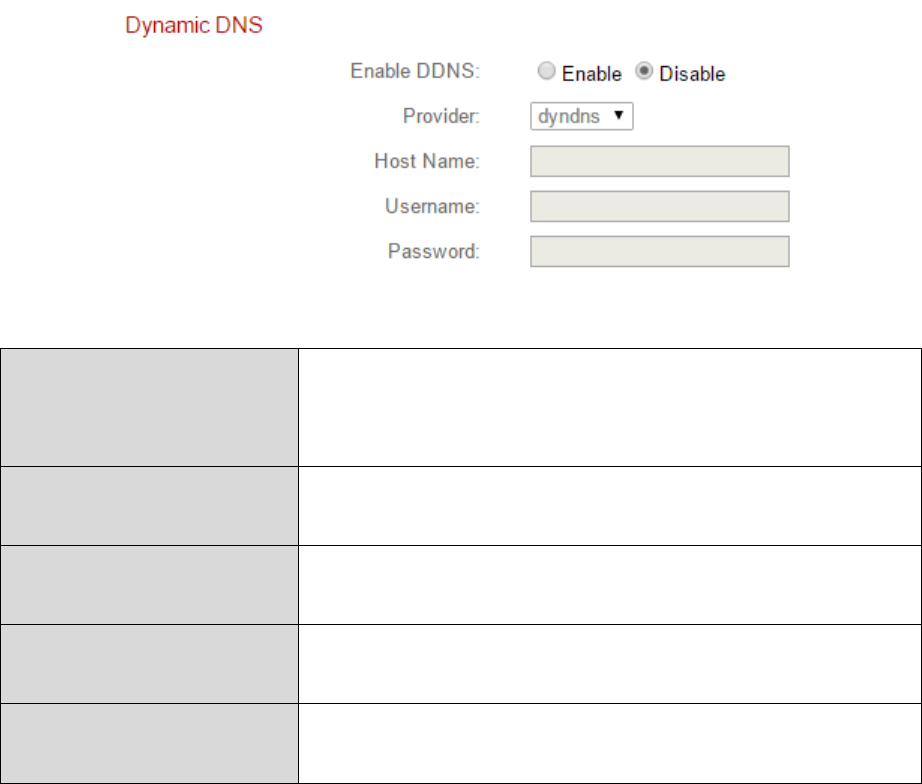Select the Disable radio button for DDNS
Screen dimensions: 922x784
point(644,73)
